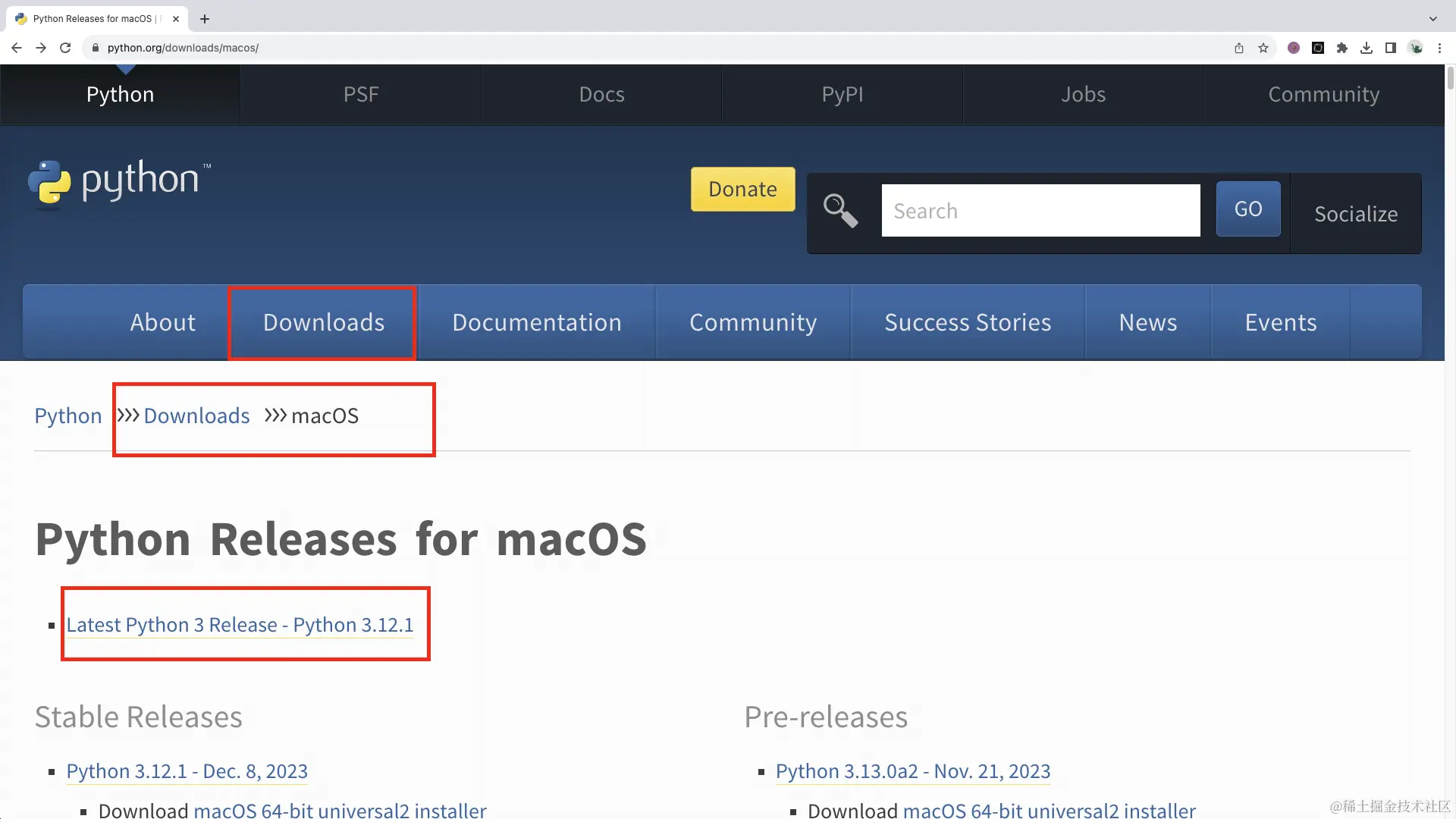
Task: Bookmark this page with the star icon
Action: 1263,48
